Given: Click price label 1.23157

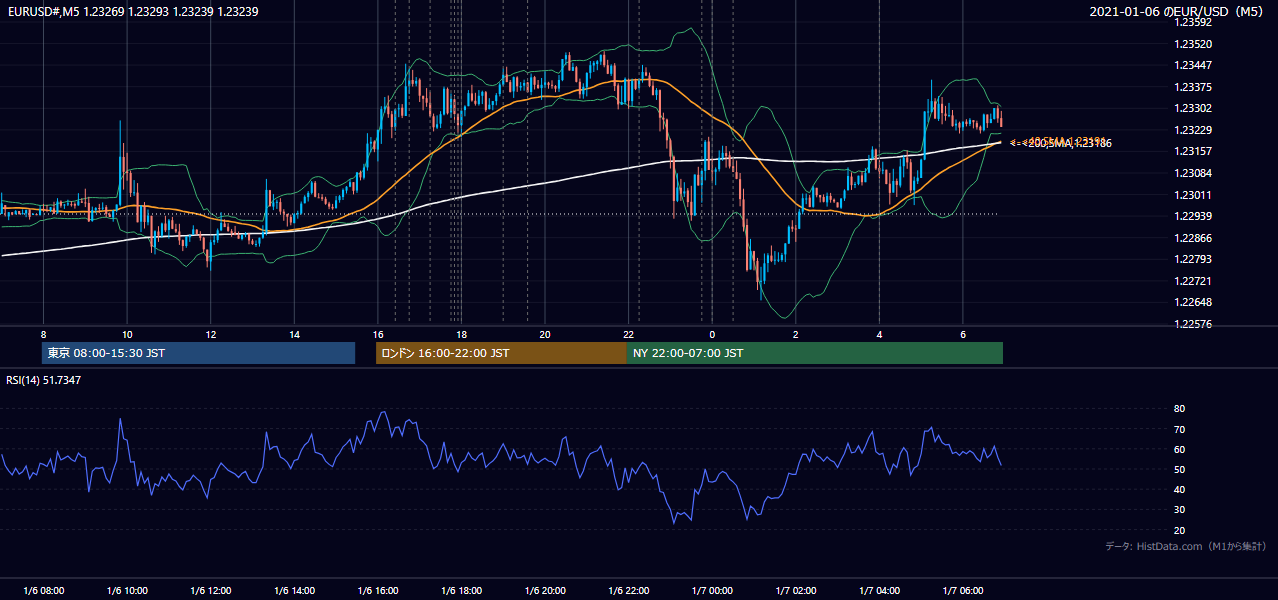Looking at the screenshot, I should click(1193, 152).
